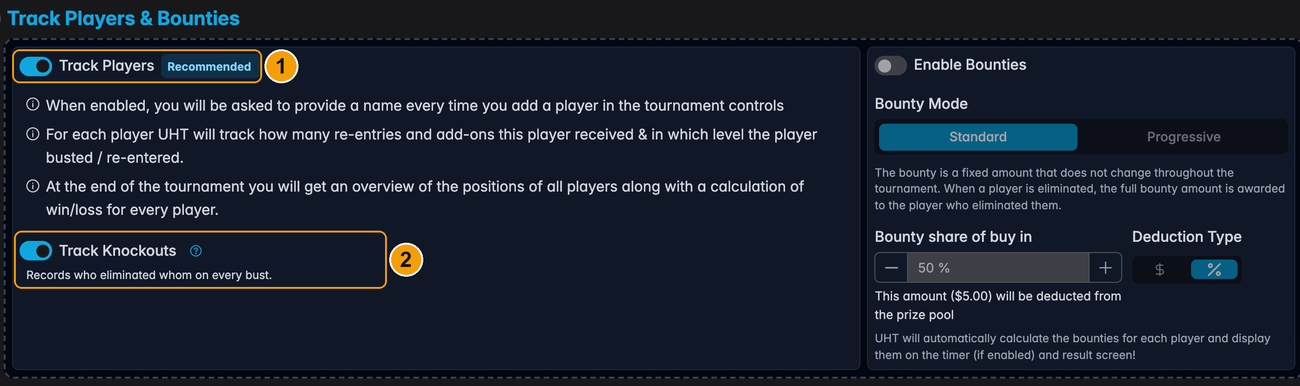Increase bounty share with plus icon
The height and width of the screenshot is (386, 1300).
pyautogui.click(x=1105, y=268)
